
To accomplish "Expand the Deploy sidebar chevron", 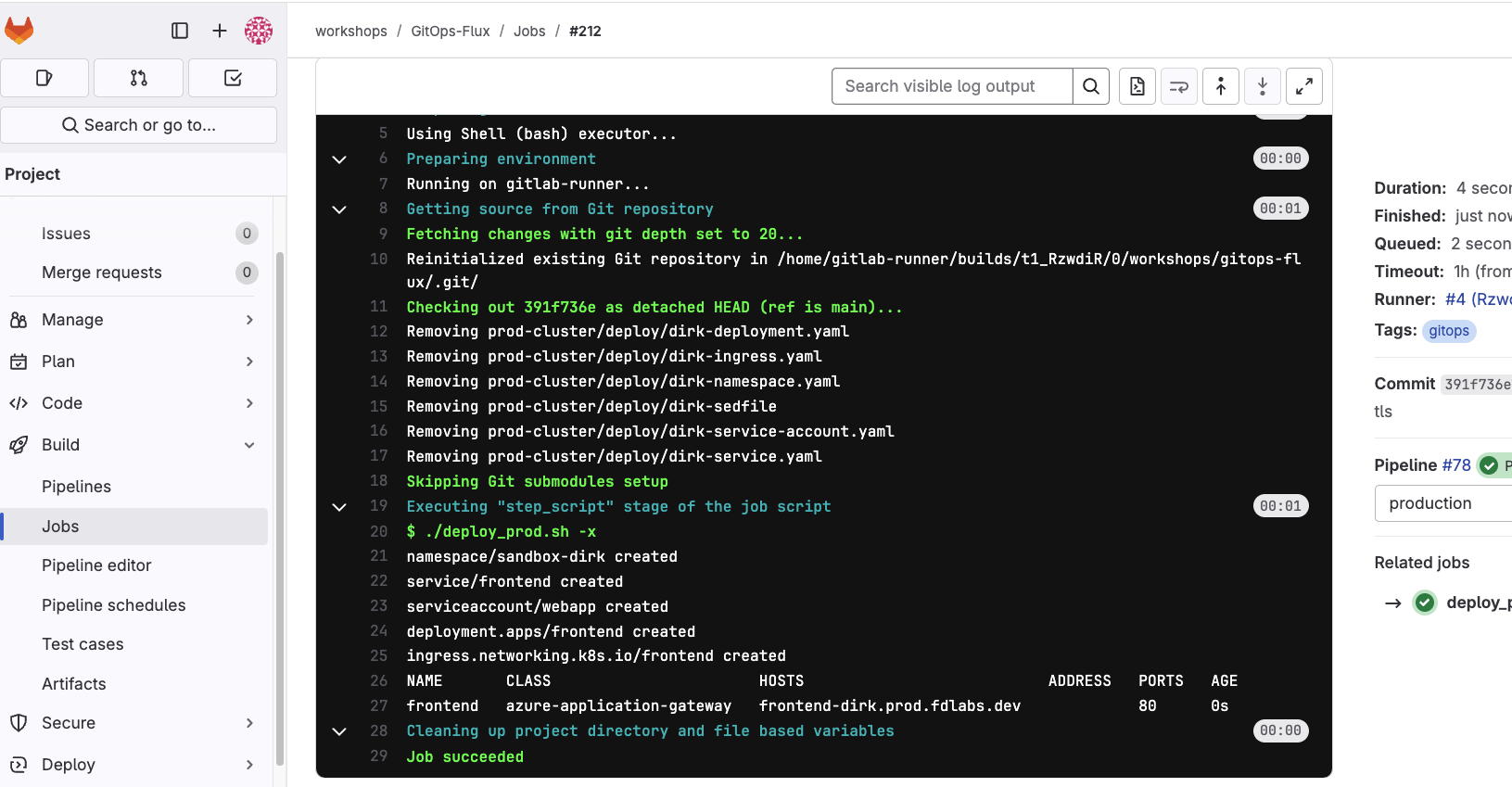I will point(249,765).
